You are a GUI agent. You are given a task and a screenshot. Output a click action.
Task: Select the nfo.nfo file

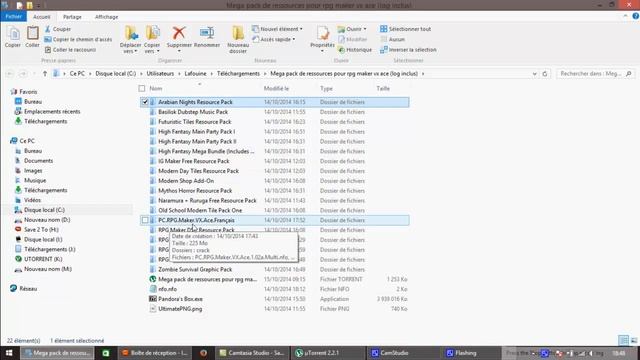click(167, 289)
